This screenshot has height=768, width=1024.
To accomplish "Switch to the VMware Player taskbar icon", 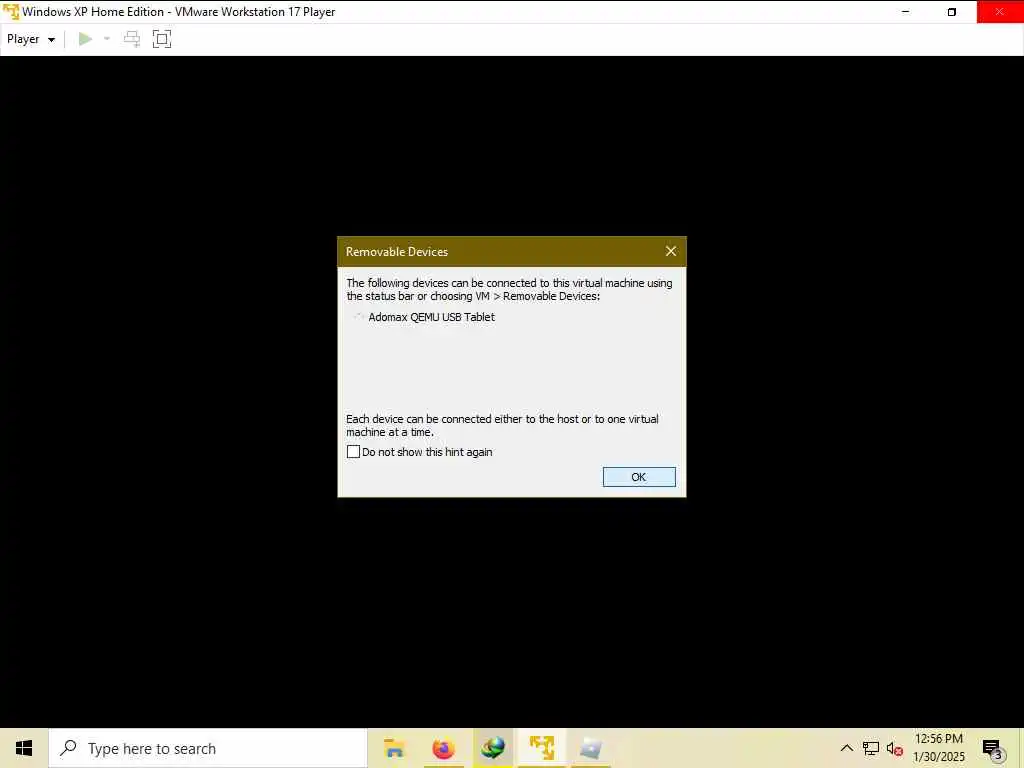I will point(542,748).
